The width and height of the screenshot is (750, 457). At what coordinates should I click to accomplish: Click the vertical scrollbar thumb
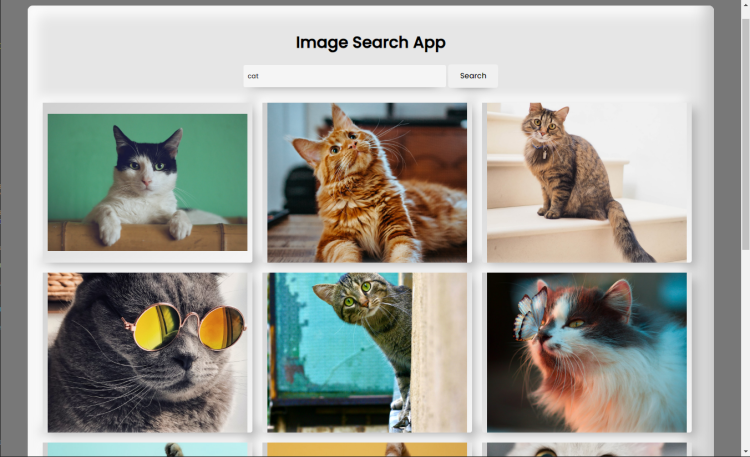pos(744,120)
